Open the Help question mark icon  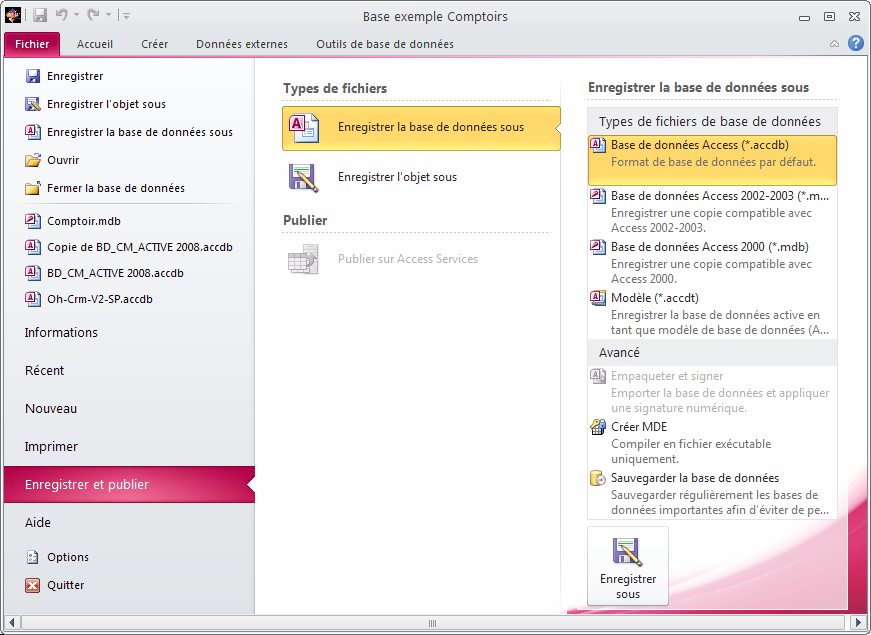tap(856, 44)
